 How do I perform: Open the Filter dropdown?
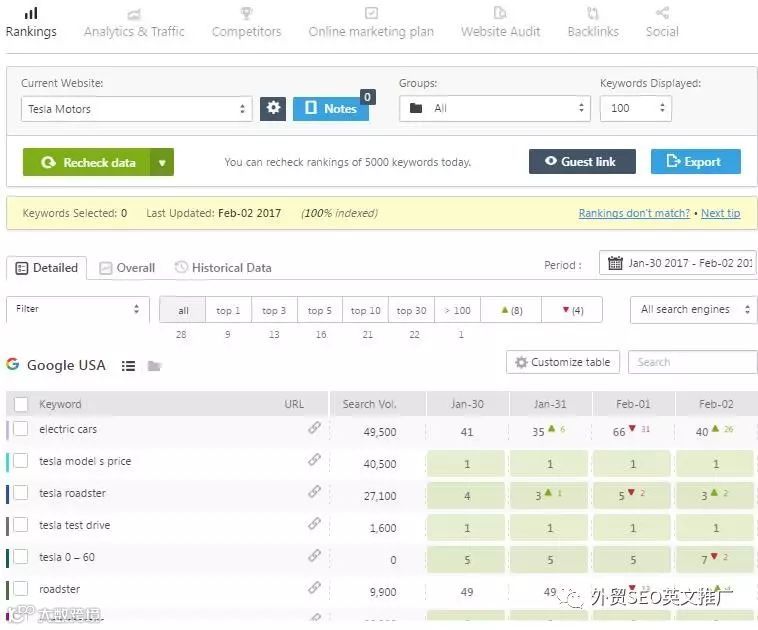coord(77,309)
